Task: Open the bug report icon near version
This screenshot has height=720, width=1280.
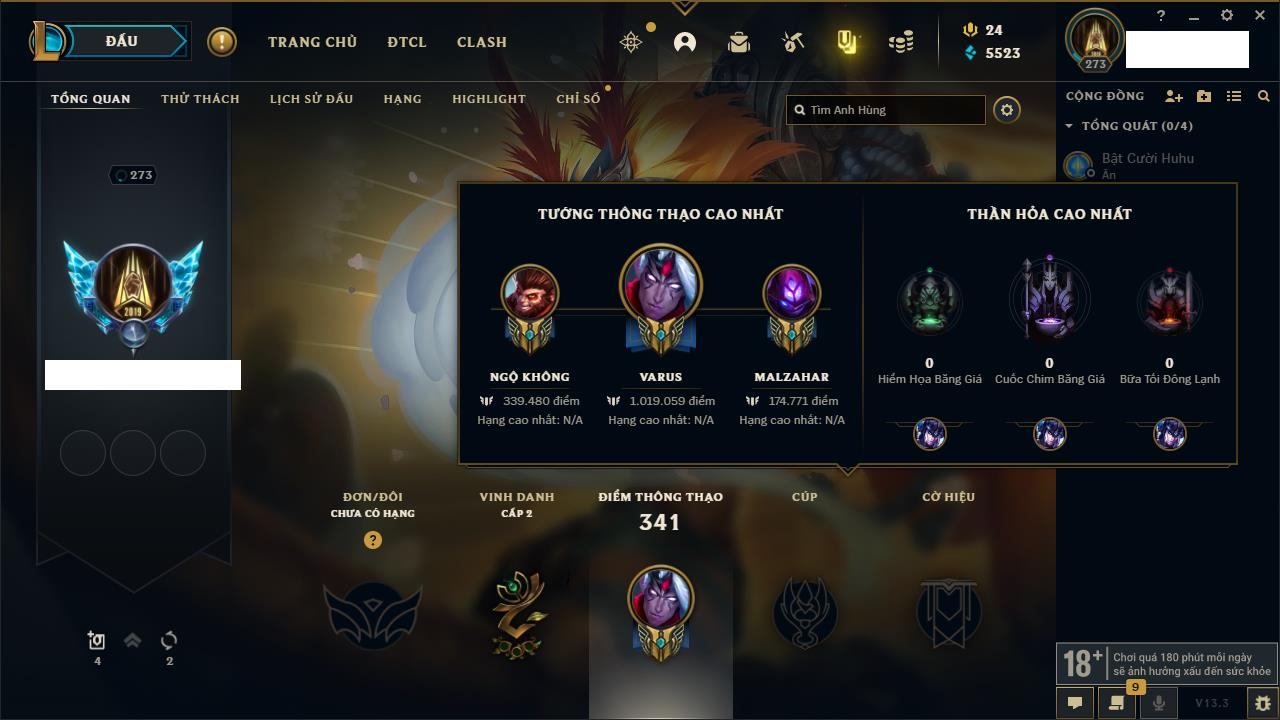Action: point(1262,703)
